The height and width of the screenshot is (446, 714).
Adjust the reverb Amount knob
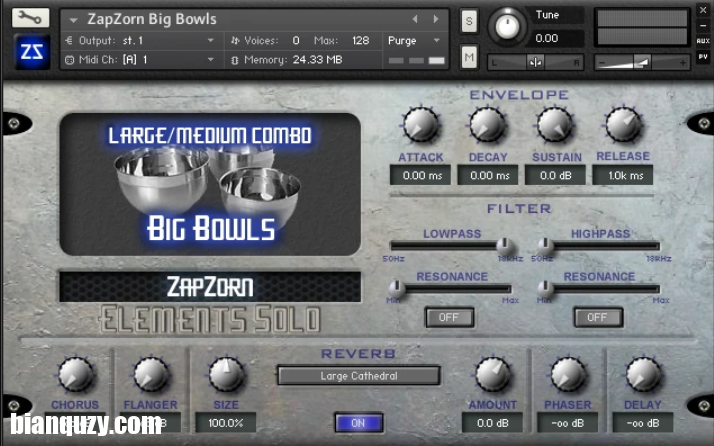tap(493, 375)
